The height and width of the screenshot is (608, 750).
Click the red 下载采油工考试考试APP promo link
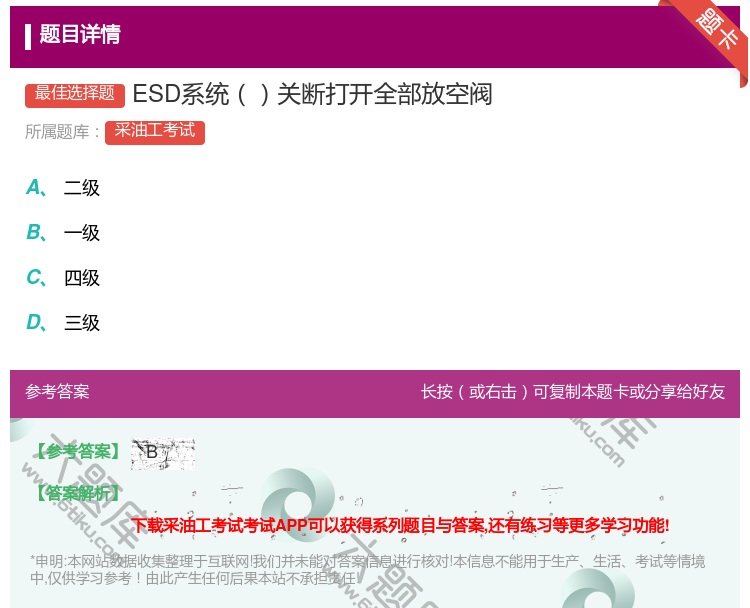400,525
